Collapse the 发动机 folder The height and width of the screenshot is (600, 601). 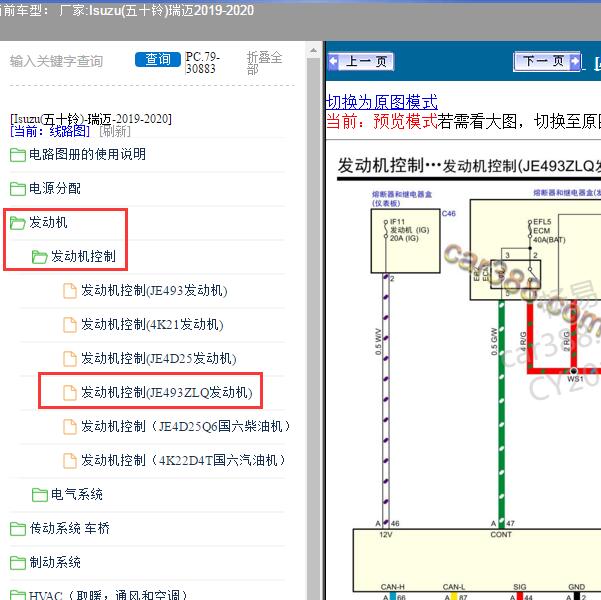point(48,222)
